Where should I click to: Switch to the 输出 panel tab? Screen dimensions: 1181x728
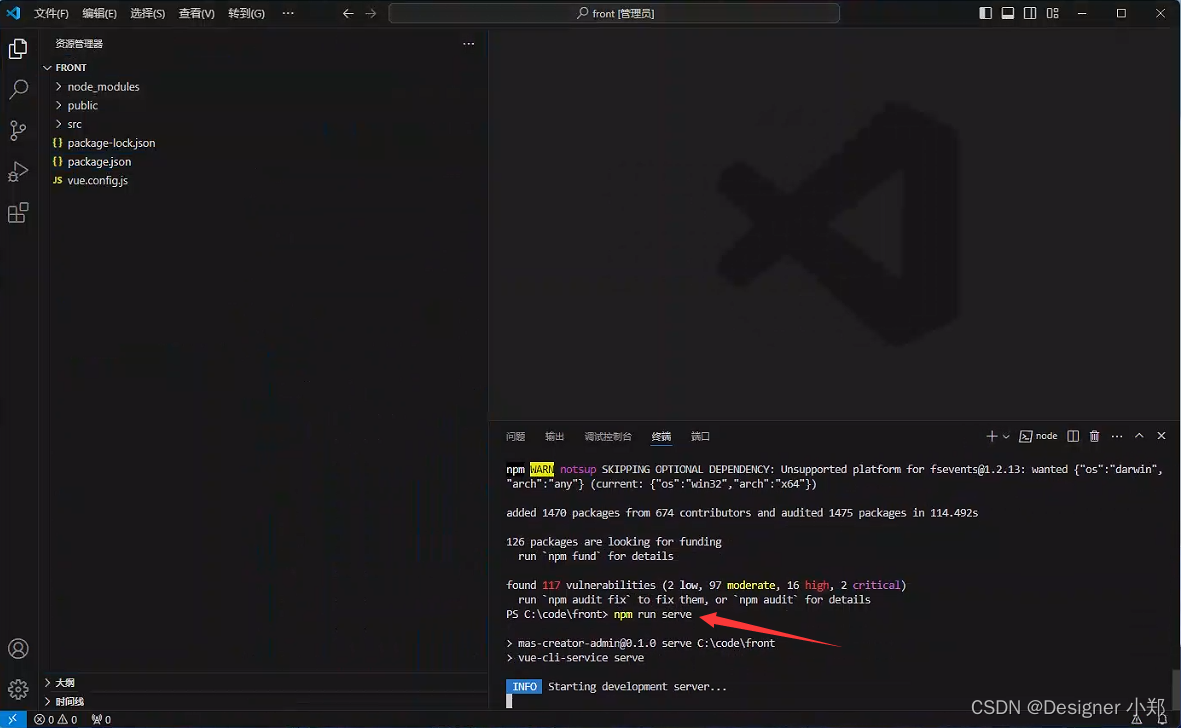554,437
